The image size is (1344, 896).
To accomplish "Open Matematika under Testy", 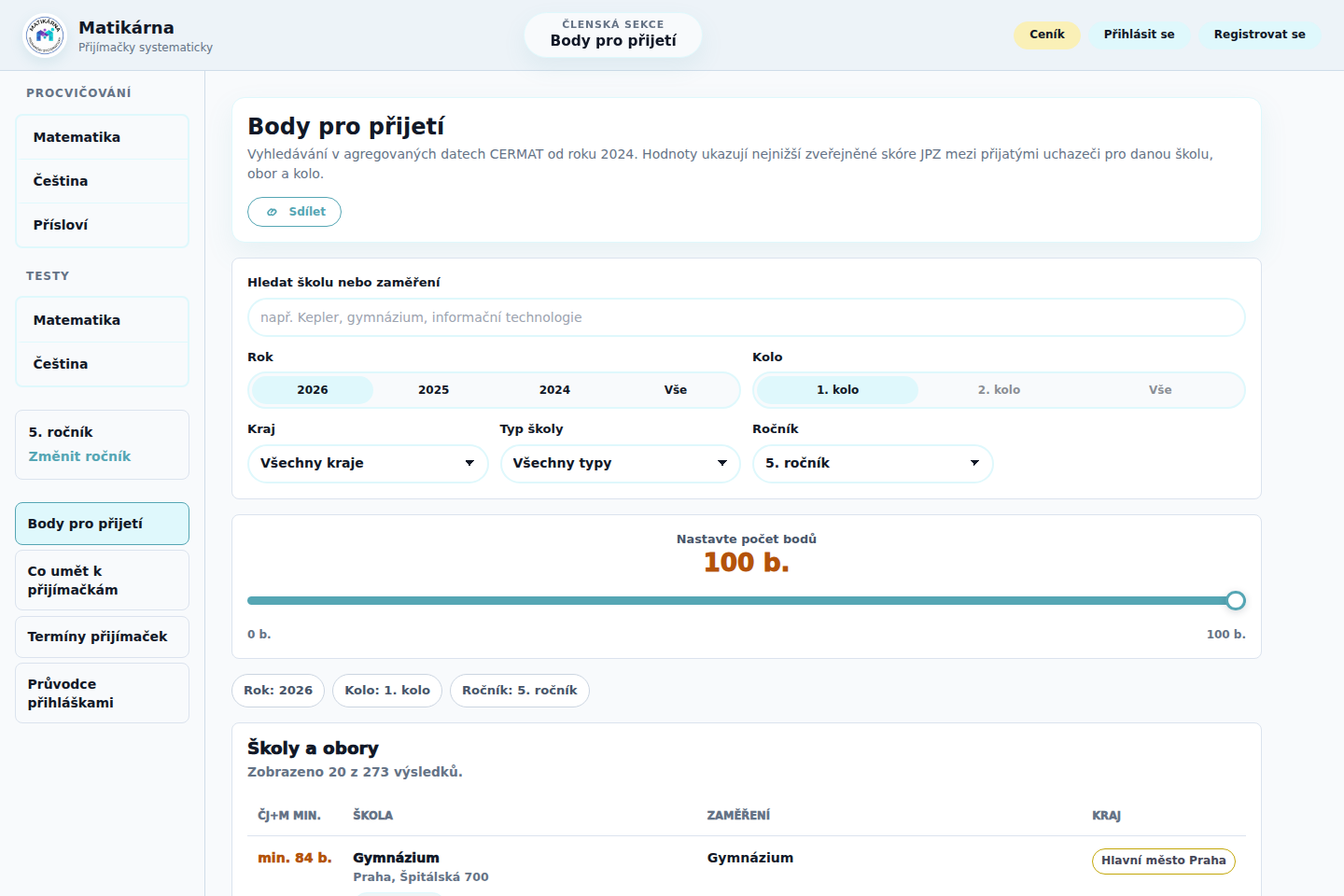I will click(x=102, y=320).
